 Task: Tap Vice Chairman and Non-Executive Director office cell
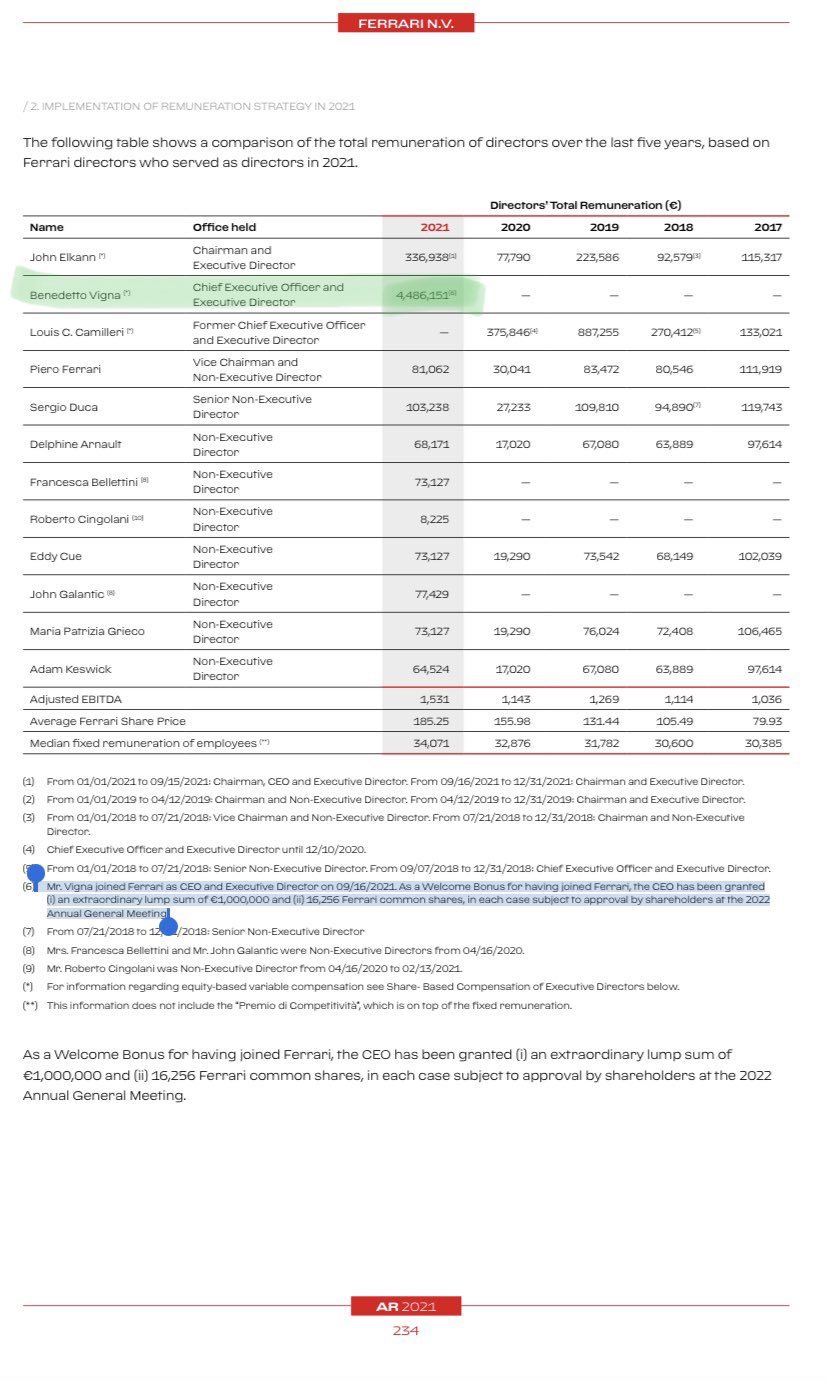tap(257, 369)
